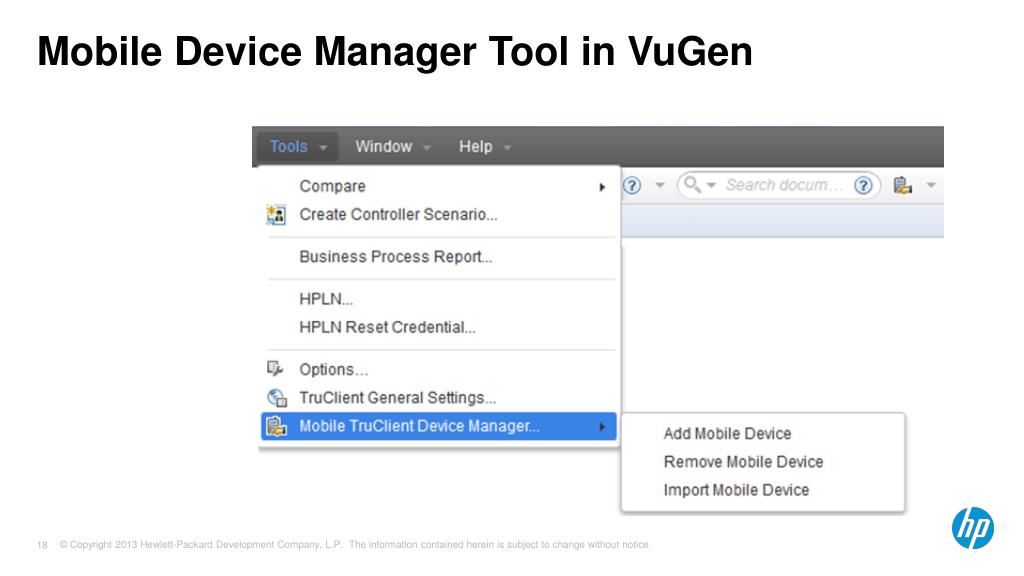Click into the Search documentation field
The image size is (1024, 576).
(784, 185)
